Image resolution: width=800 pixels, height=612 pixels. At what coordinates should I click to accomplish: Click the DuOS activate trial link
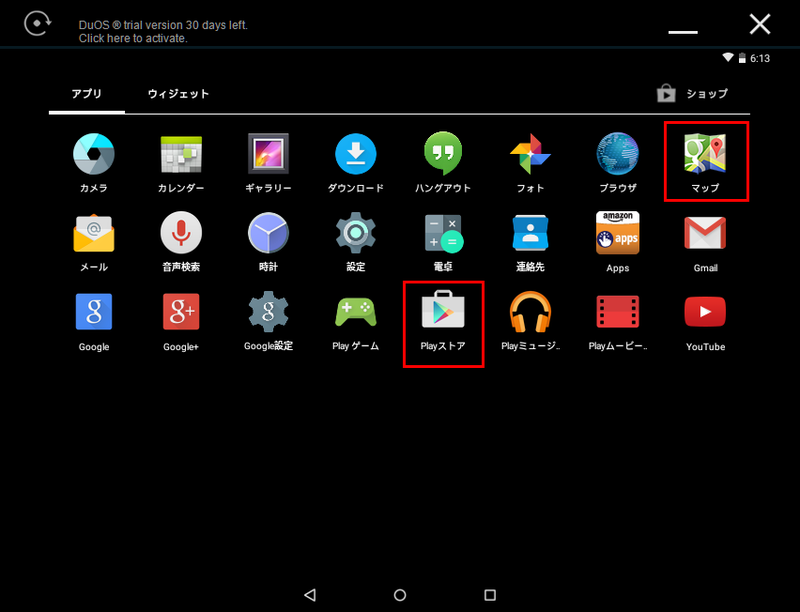tap(163, 32)
